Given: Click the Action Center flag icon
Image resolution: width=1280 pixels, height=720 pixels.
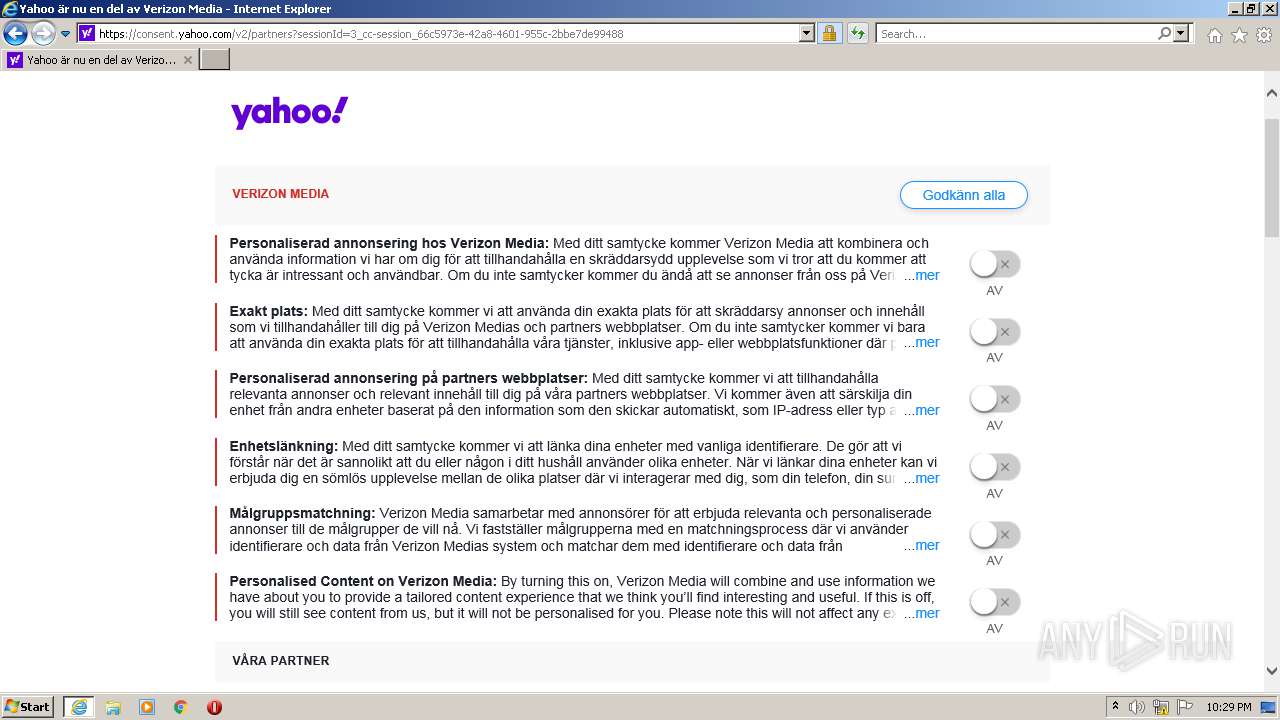Looking at the screenshot, I should (1184, 707).
